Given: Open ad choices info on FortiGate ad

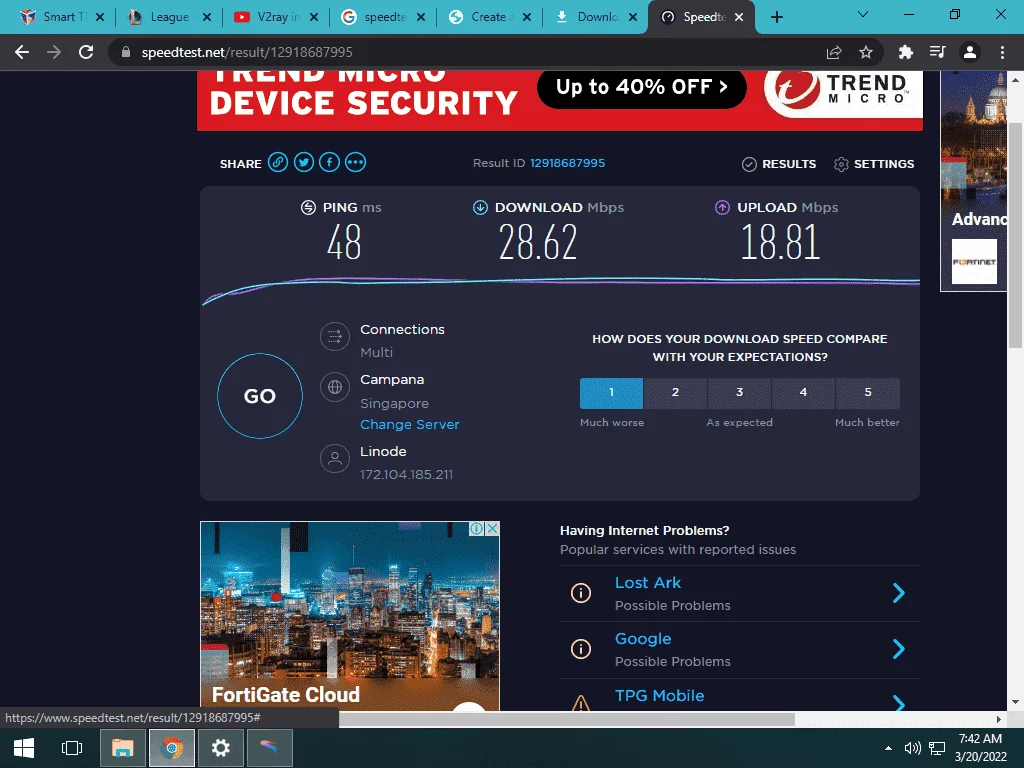Looking at the screenshot, I should [477, 528].
